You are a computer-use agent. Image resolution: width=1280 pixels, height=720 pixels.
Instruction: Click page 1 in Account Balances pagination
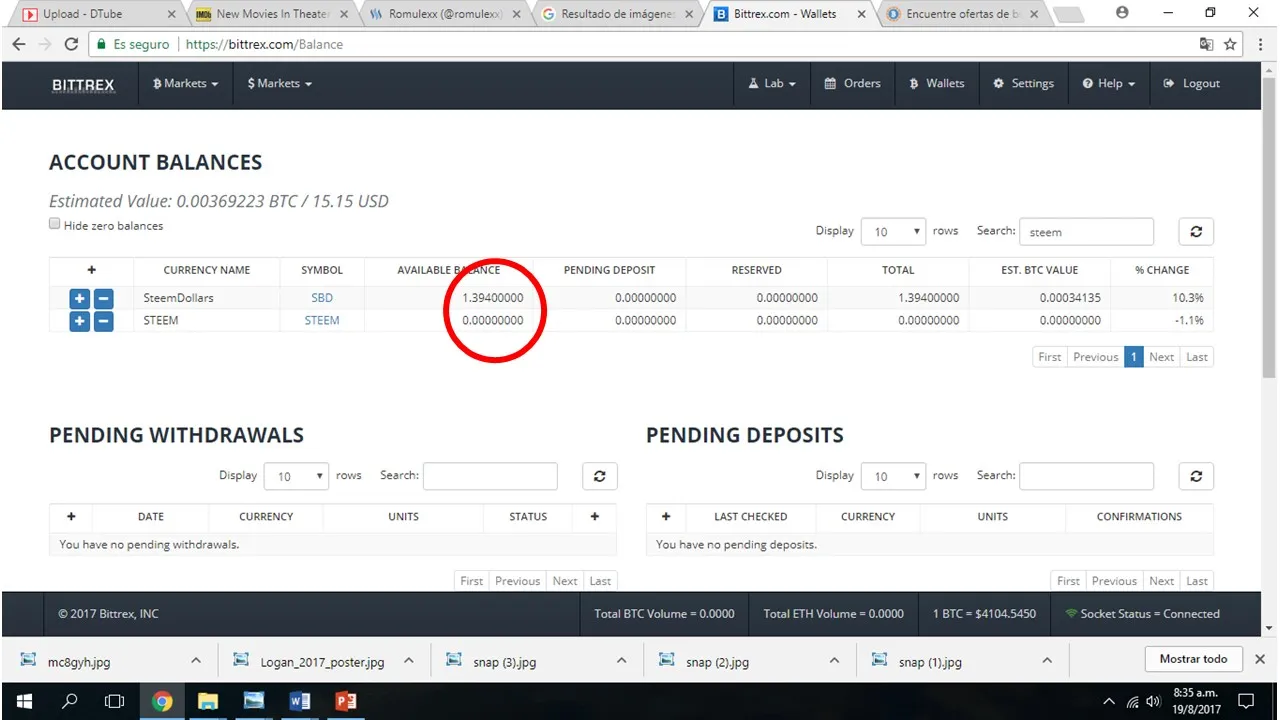point(1134,357)
